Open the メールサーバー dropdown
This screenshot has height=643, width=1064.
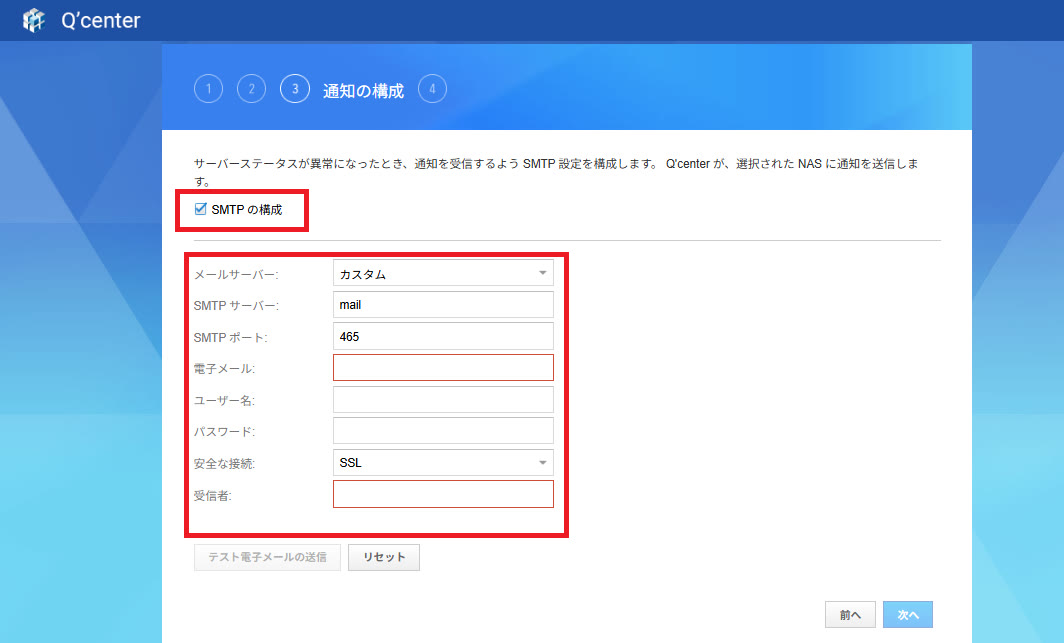[442, 274]
